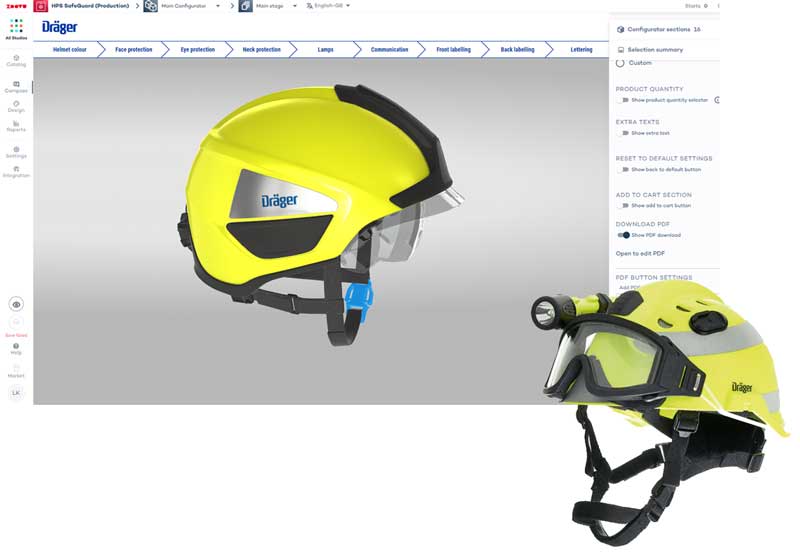
Task: Toggle Show back to default button
Action: tap(622, 169)
